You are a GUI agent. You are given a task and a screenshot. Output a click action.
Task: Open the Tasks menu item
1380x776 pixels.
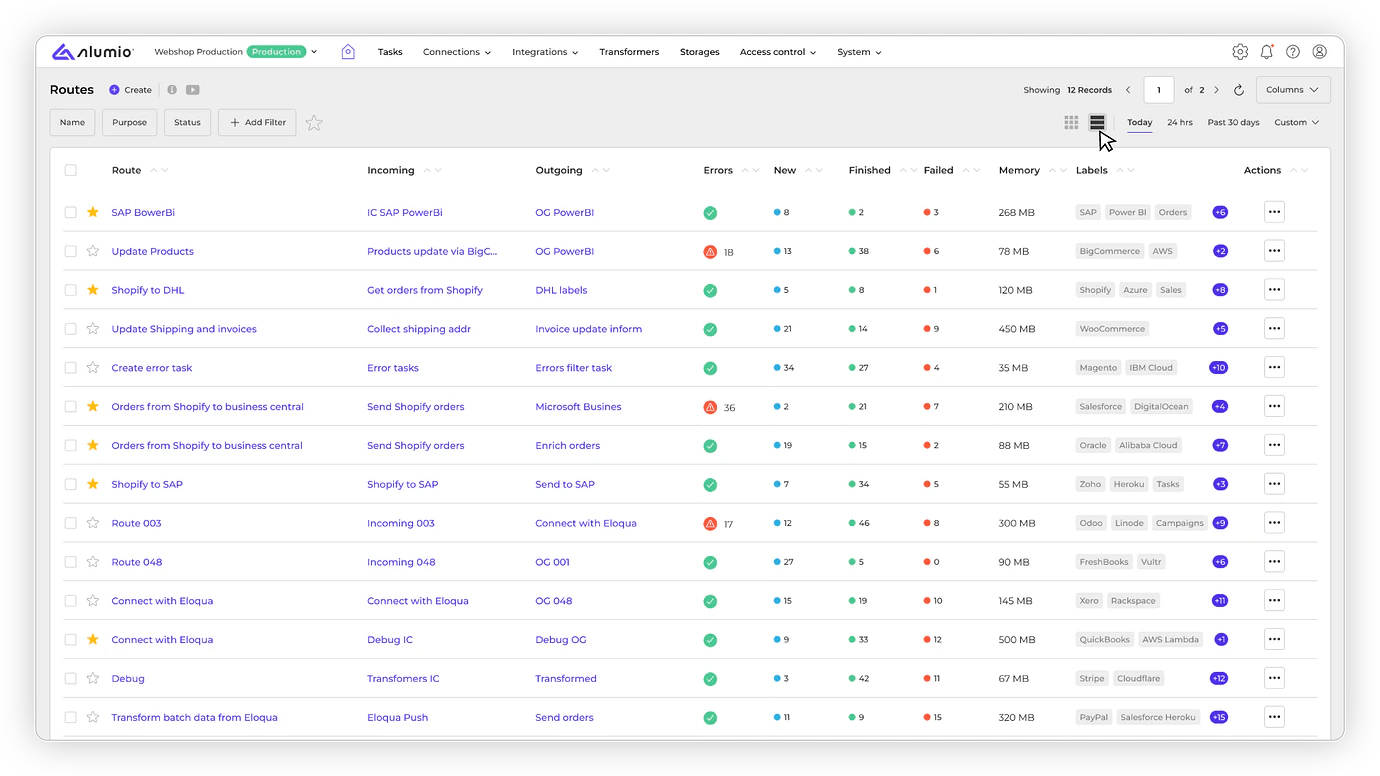[x=390, y=52]
